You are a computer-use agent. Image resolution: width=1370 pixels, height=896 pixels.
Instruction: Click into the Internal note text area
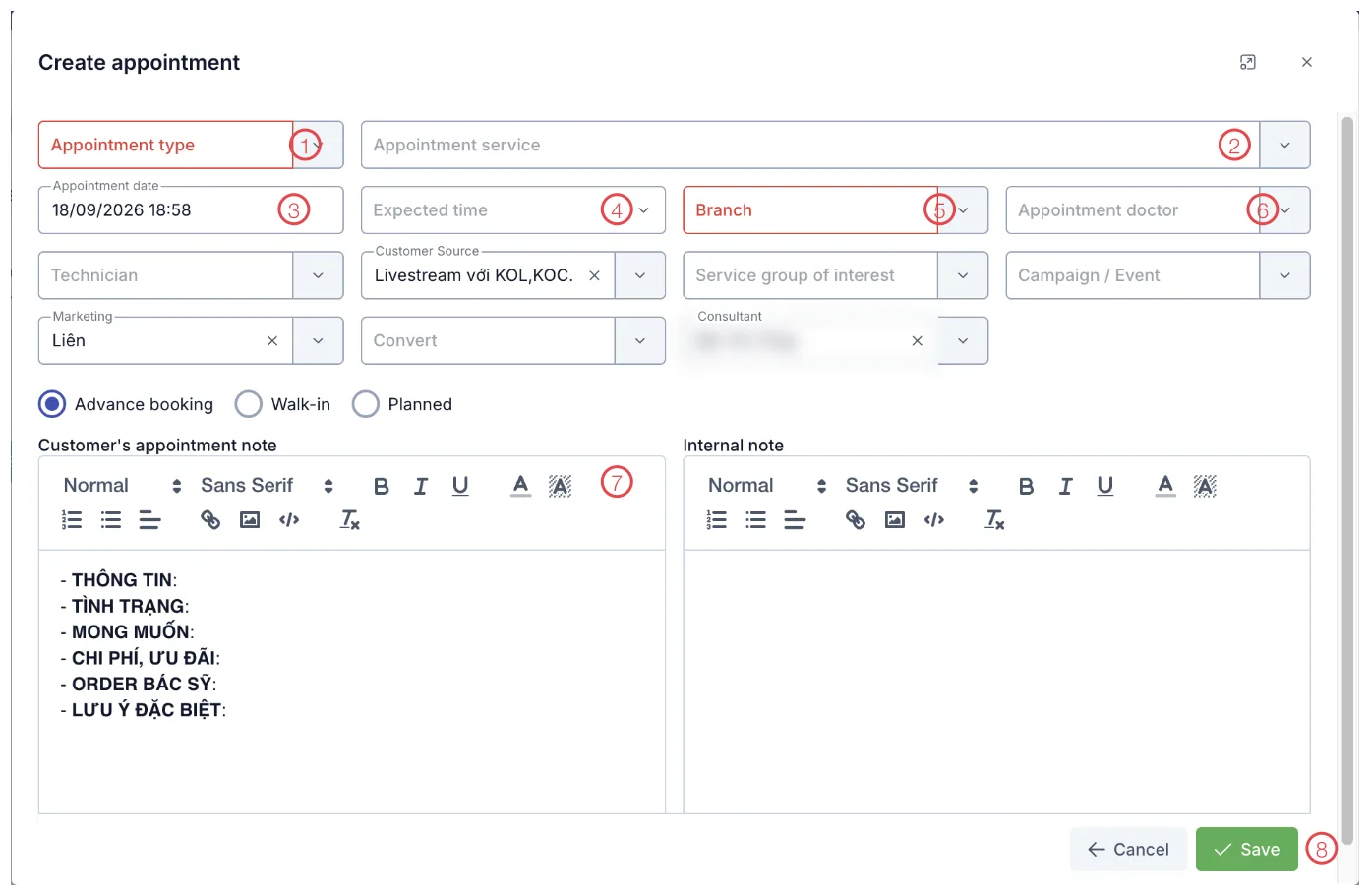click(996, 682)
